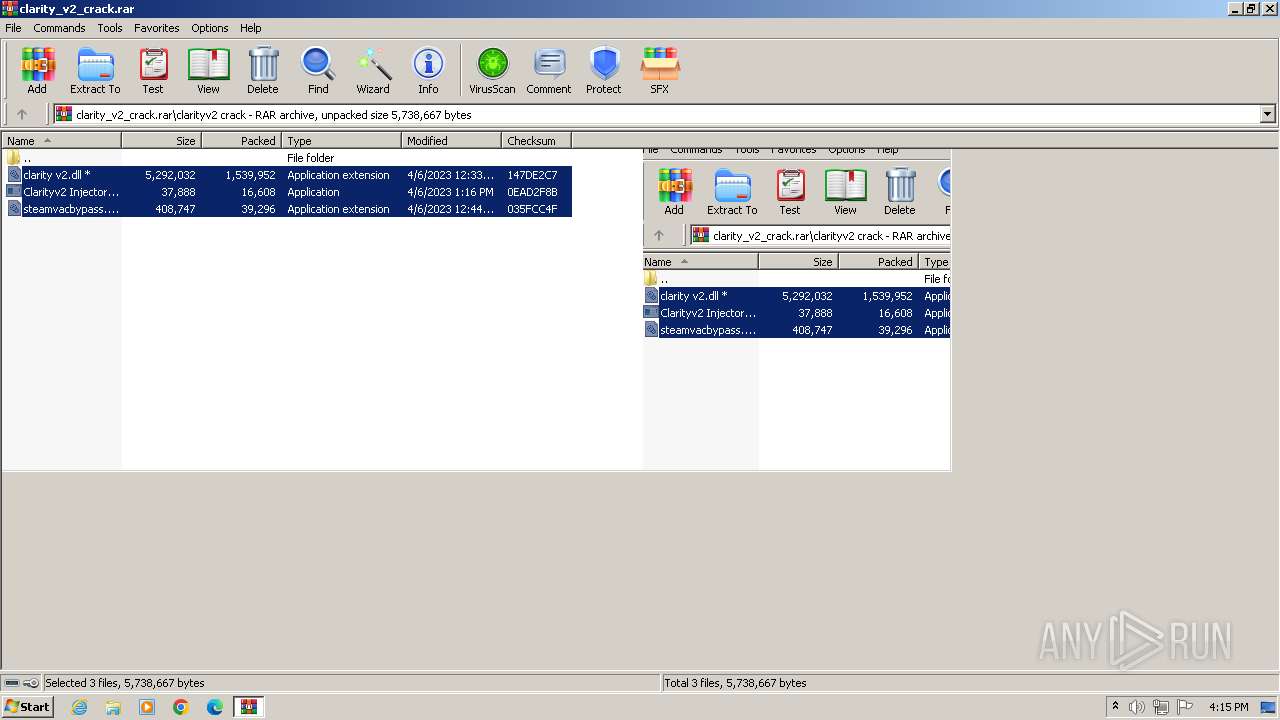Open the Tools menu
This screenshot has height=720, width=1280.
point(110,28)
